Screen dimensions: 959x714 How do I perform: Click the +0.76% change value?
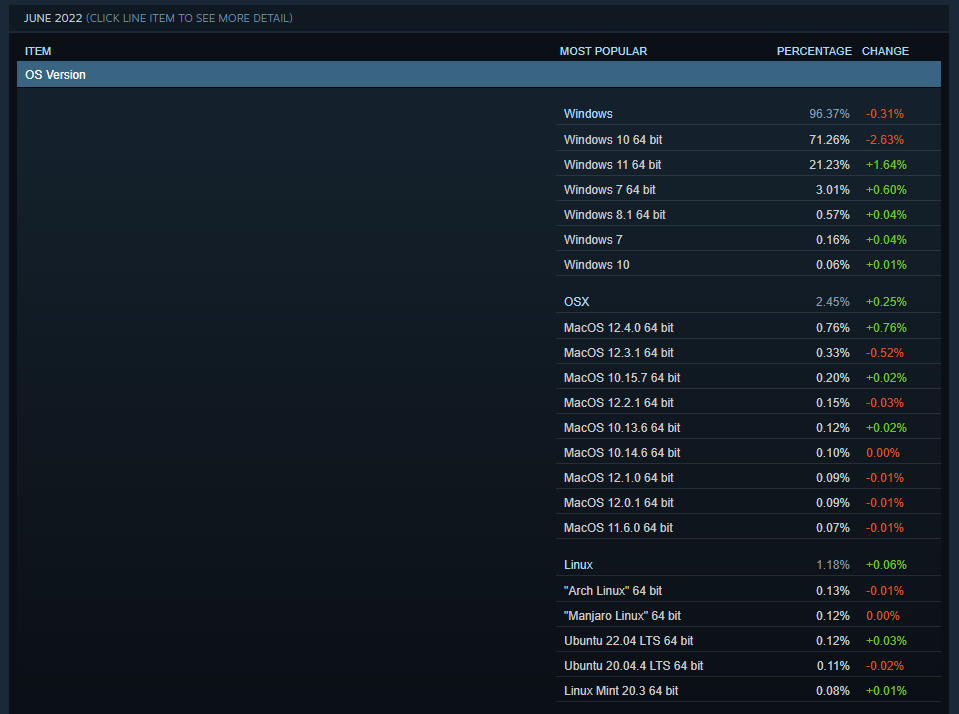coord(886,327)
